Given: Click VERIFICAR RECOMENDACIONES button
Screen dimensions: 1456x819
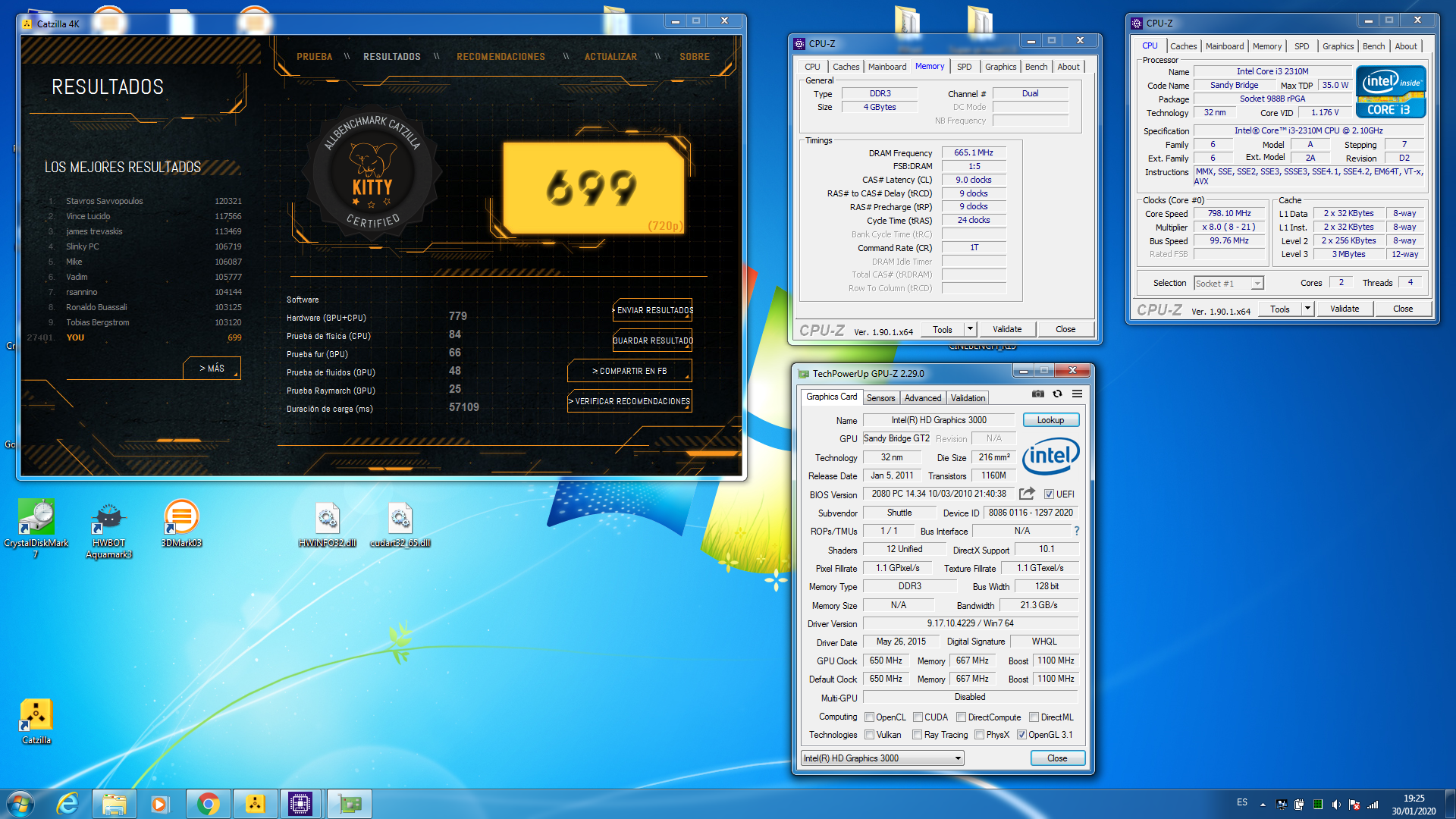Looking at the screenshot, I should [629, 401].
